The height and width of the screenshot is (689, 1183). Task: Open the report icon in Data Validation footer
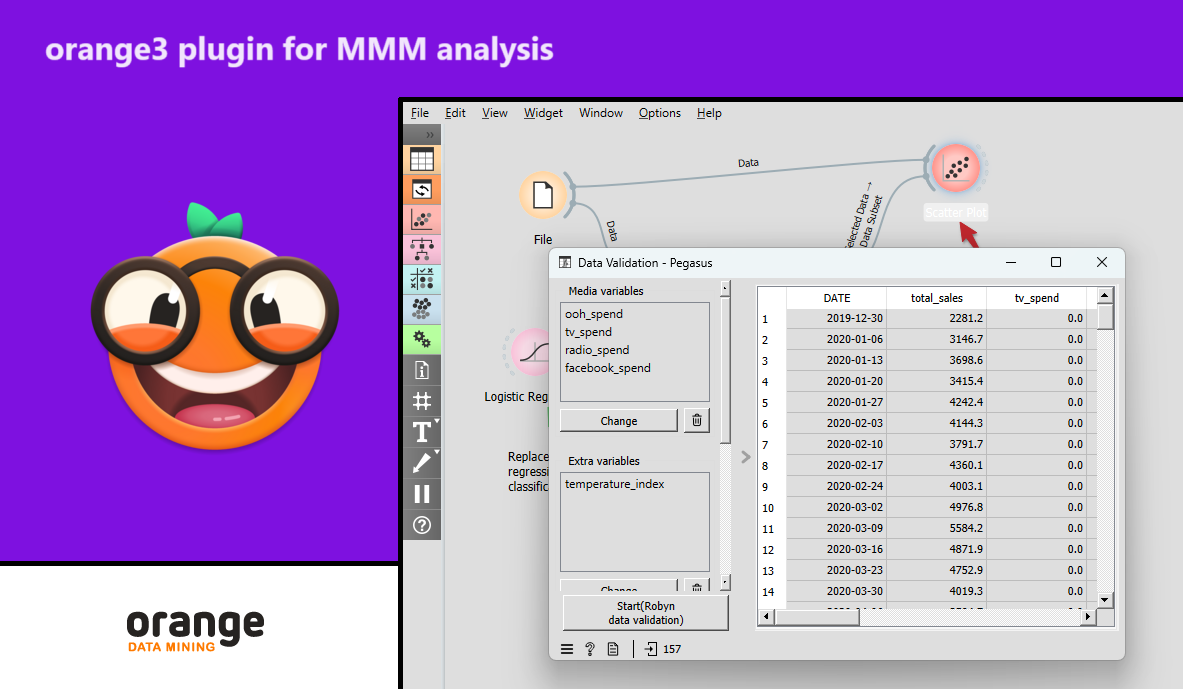(x=613, y=649)
